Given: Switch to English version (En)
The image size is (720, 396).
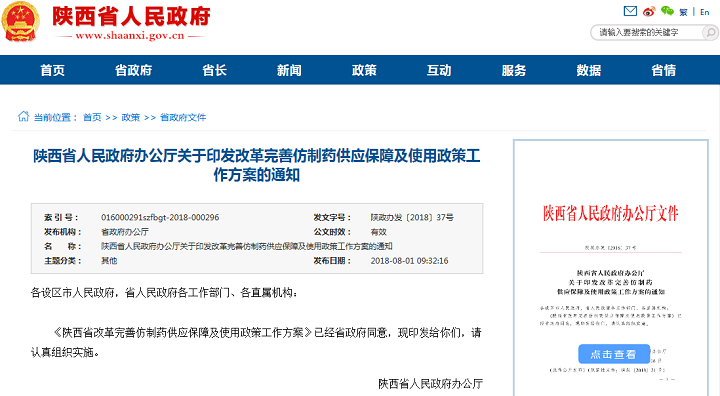Looking at the screenshot, I should pyautogui.click(x=704, y=12).
